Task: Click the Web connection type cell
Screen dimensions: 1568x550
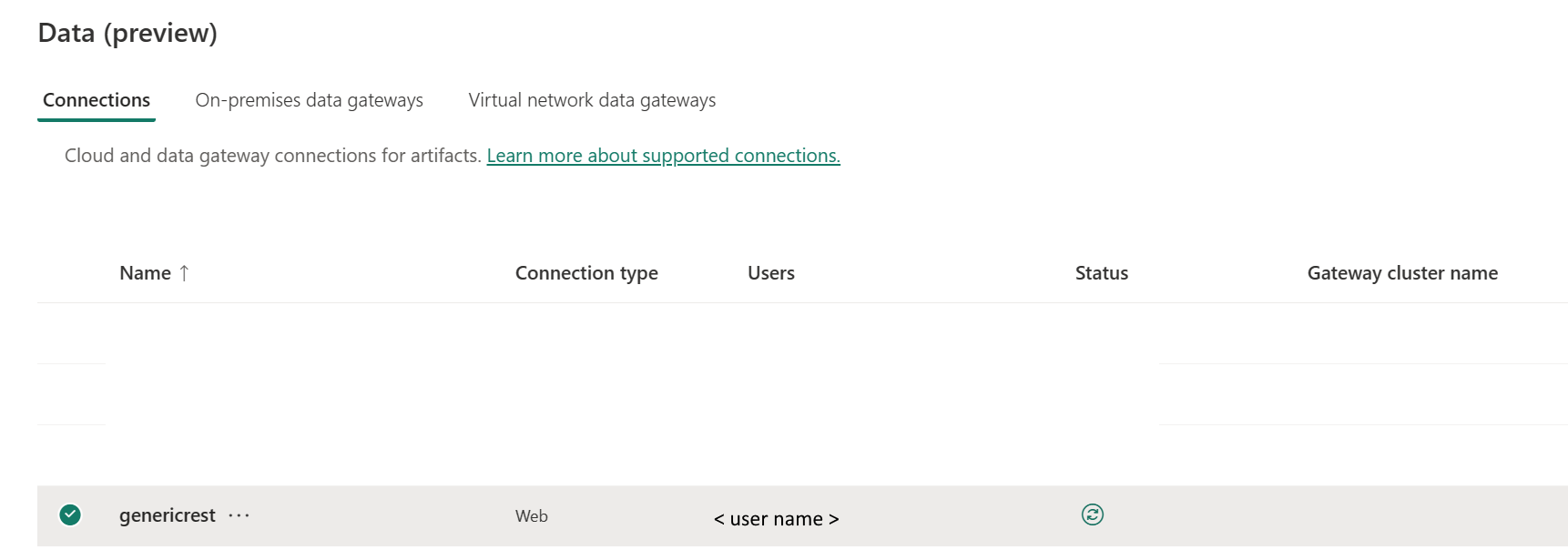Action: (532, 516)
